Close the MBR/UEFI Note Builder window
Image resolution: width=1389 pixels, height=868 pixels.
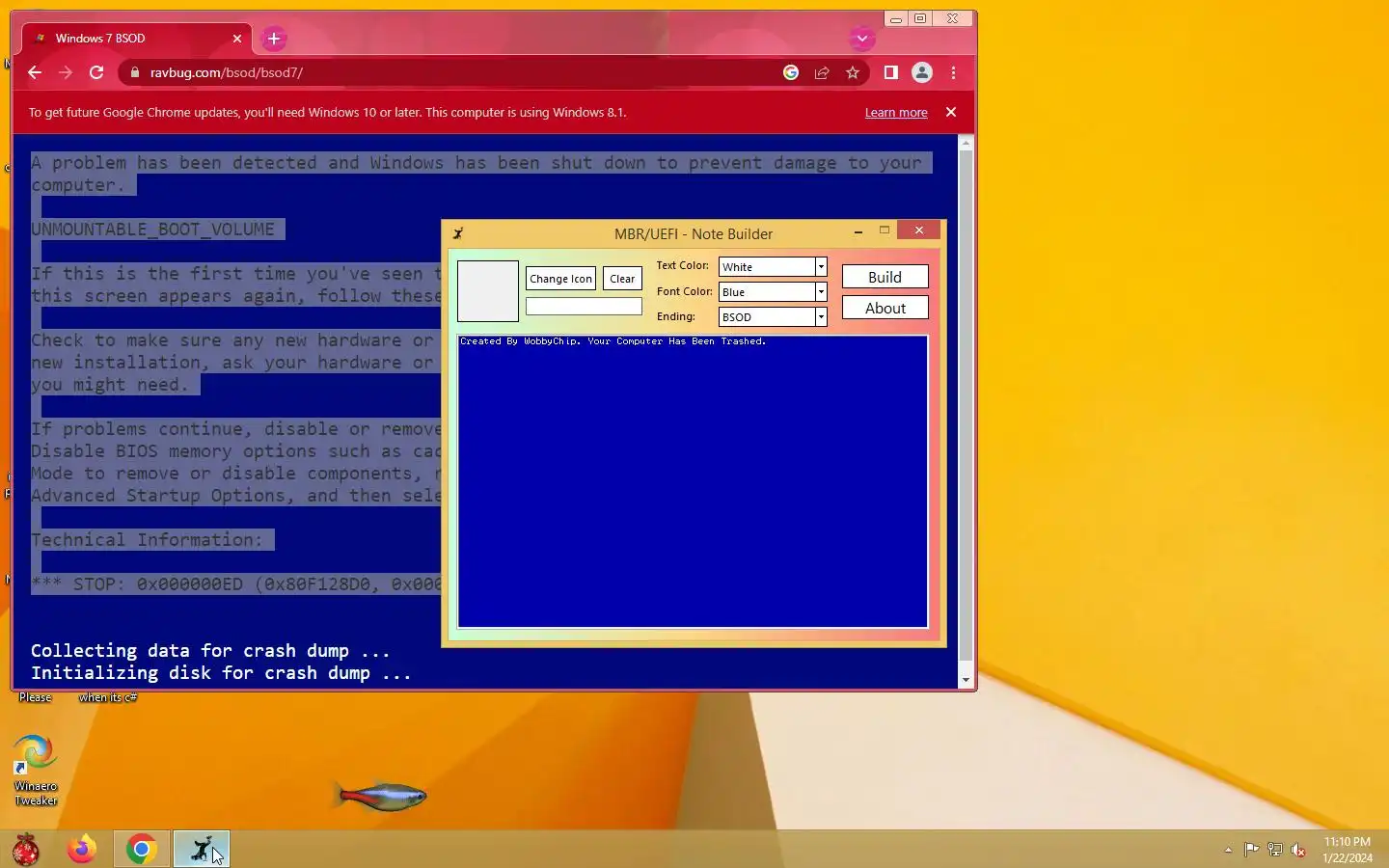pos(919,231)
